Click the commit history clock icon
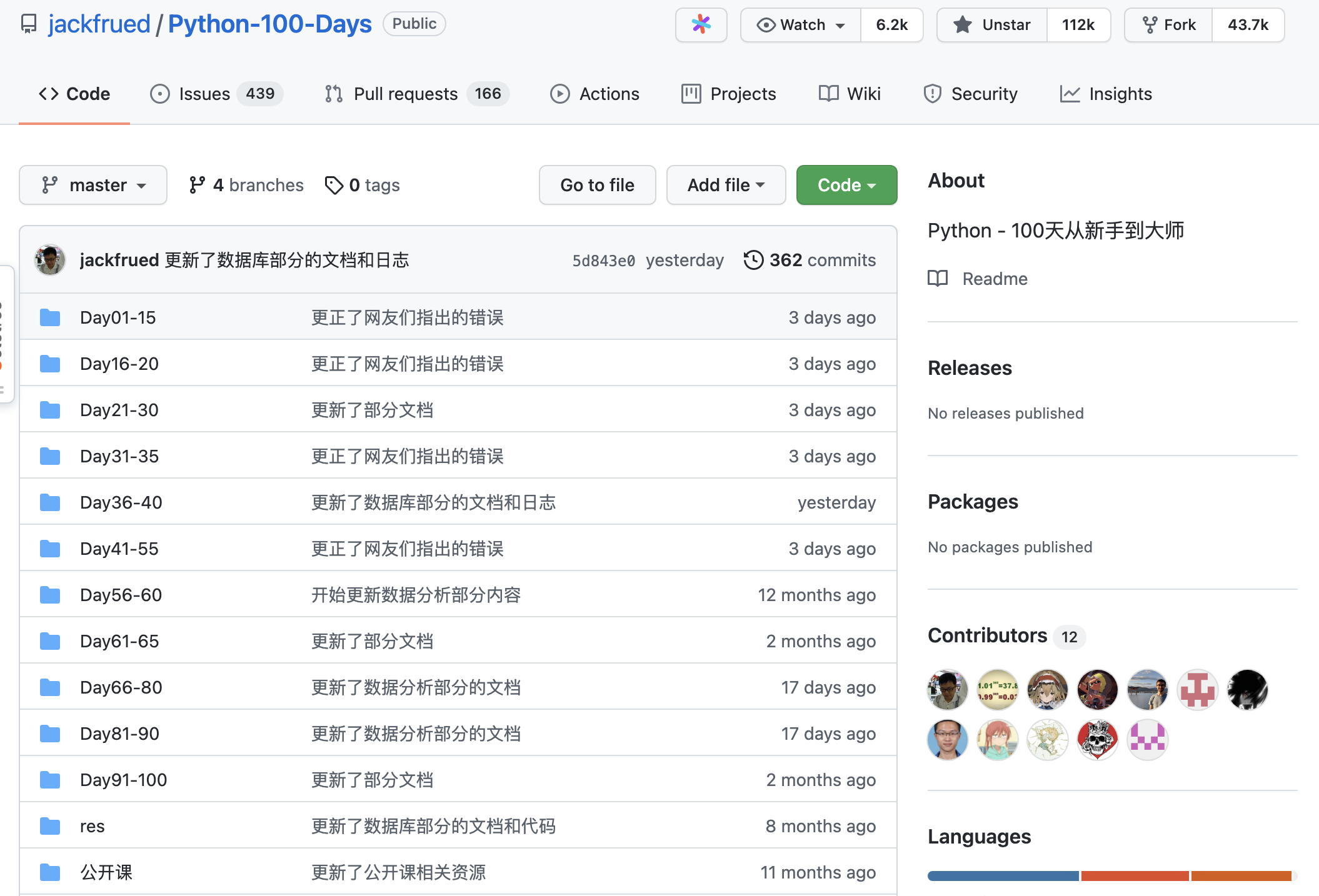This screenshot has width=1319, height=896. [753, 260]
